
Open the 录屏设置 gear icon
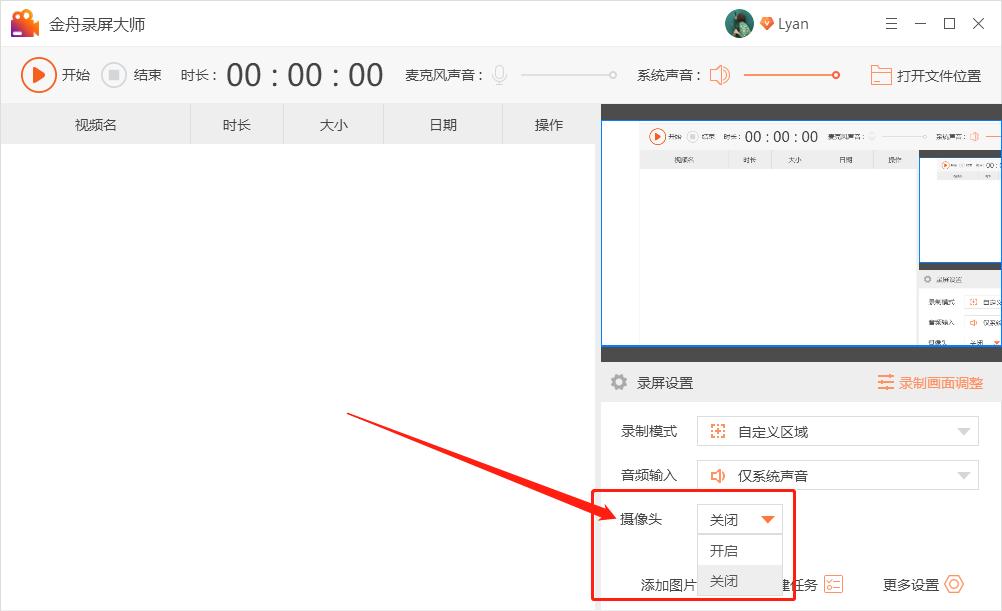[617, 382]
